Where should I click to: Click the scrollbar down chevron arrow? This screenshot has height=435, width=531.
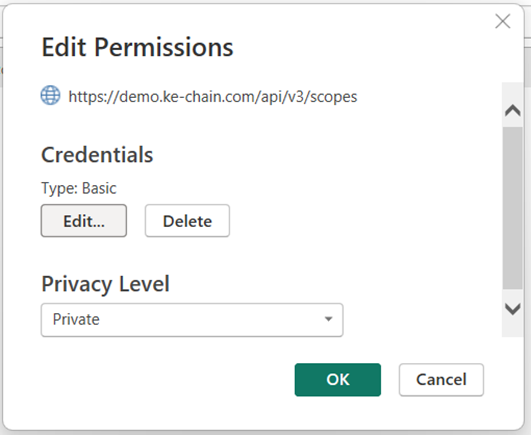pyautogui.click(x=513, y=309)
